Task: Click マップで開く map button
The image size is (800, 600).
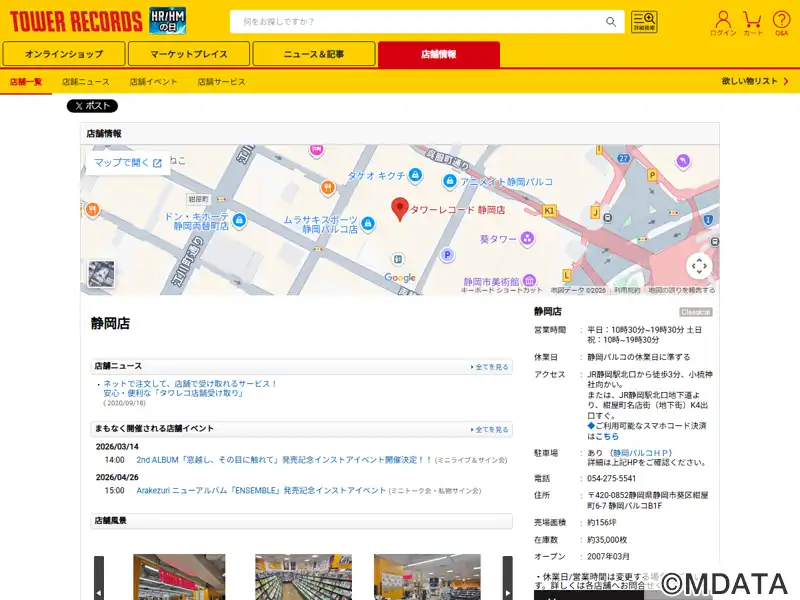Action: 128,163
